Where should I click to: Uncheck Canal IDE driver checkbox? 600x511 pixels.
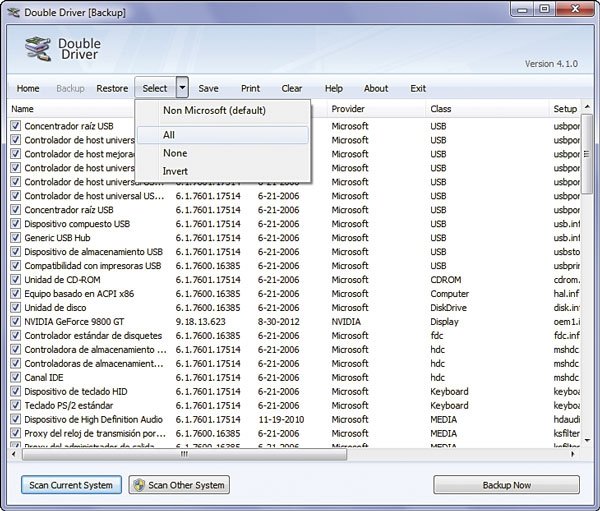click(x=15, y=377)
